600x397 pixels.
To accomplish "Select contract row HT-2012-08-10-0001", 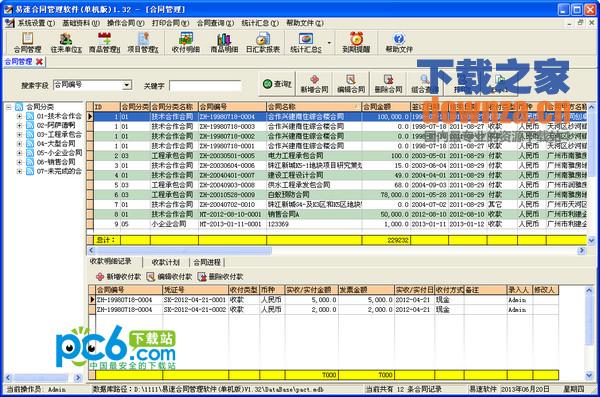I will pyautogui.click(x=340, y=214).
